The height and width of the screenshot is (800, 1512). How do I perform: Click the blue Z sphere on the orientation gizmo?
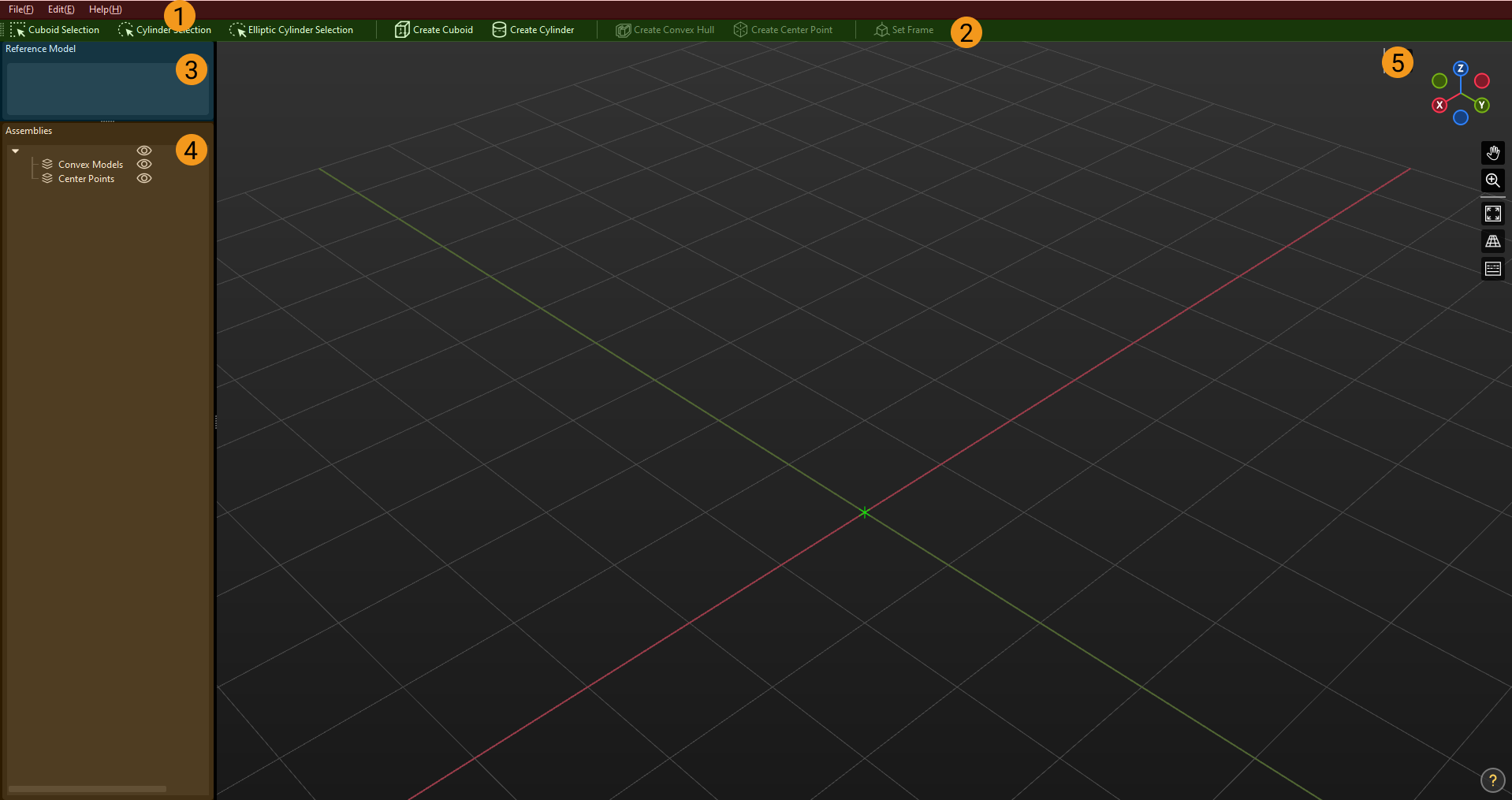coord(1462,68)
